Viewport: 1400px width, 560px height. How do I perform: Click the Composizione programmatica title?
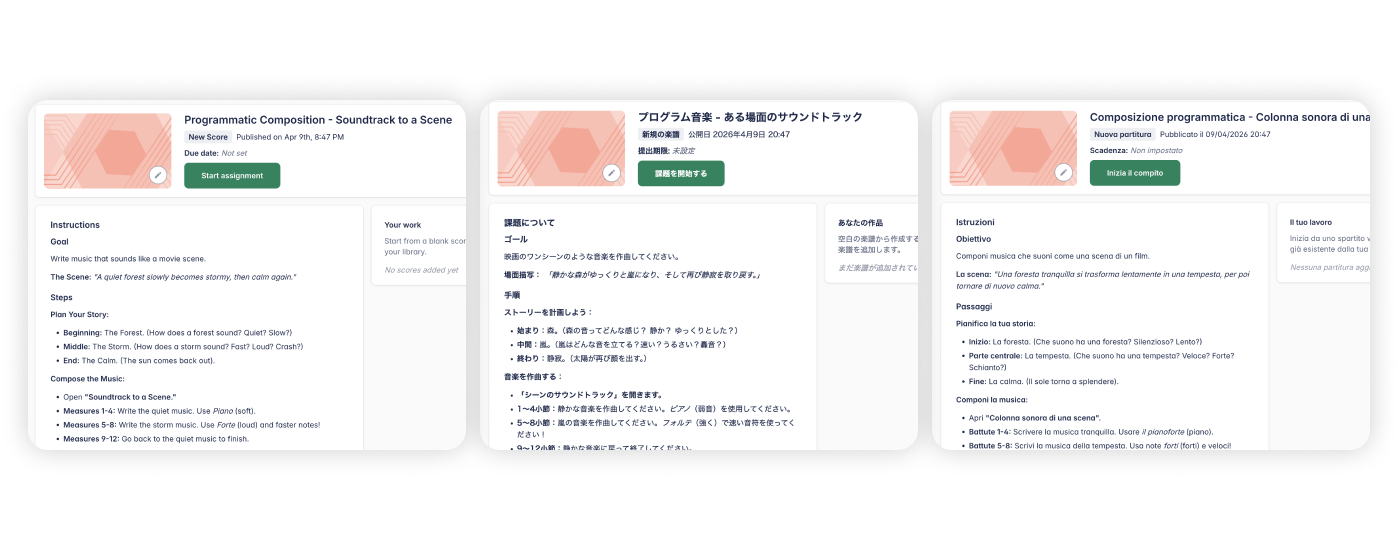tap(1230, 117)
